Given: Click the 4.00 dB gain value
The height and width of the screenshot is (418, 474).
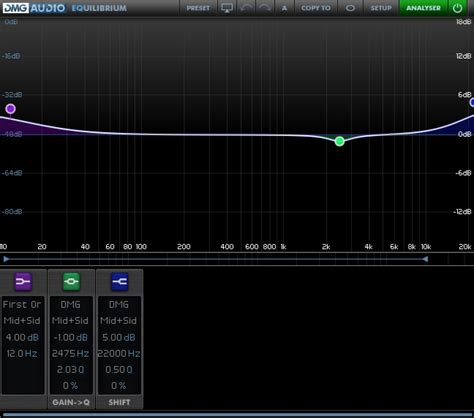Looking at the screenshot, I should click(x=22, y=337).
